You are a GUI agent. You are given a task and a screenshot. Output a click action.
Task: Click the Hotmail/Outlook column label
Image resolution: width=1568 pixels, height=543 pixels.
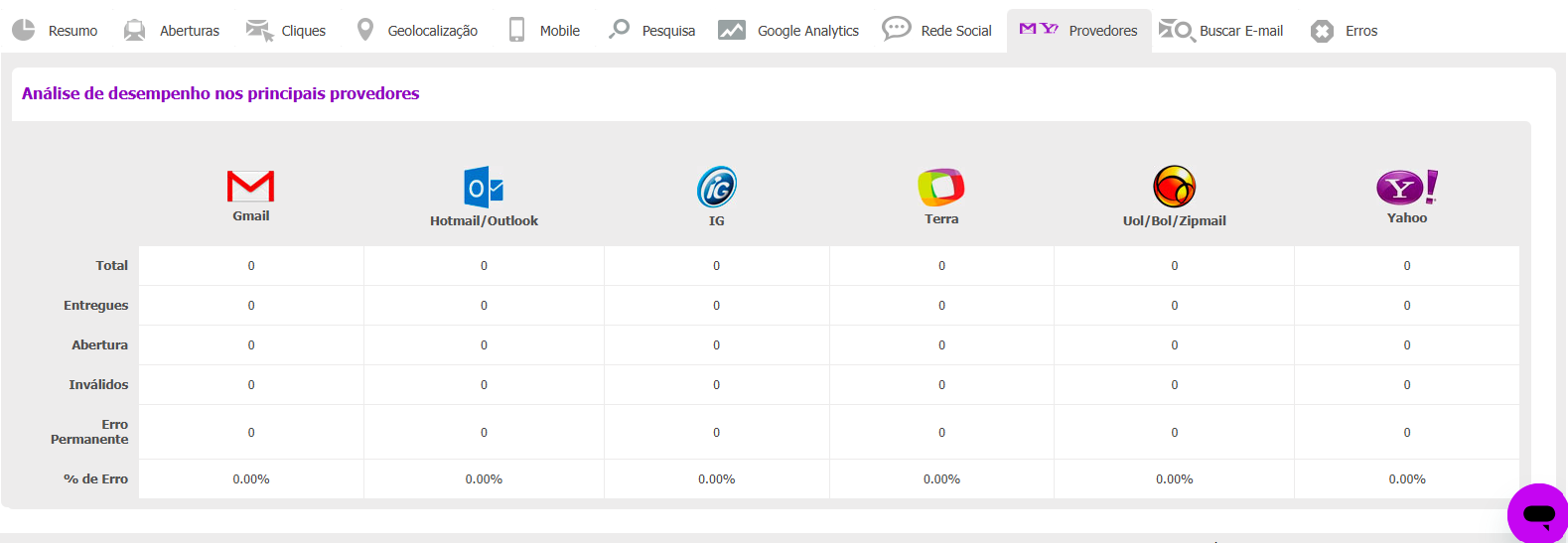pos(484,220)
